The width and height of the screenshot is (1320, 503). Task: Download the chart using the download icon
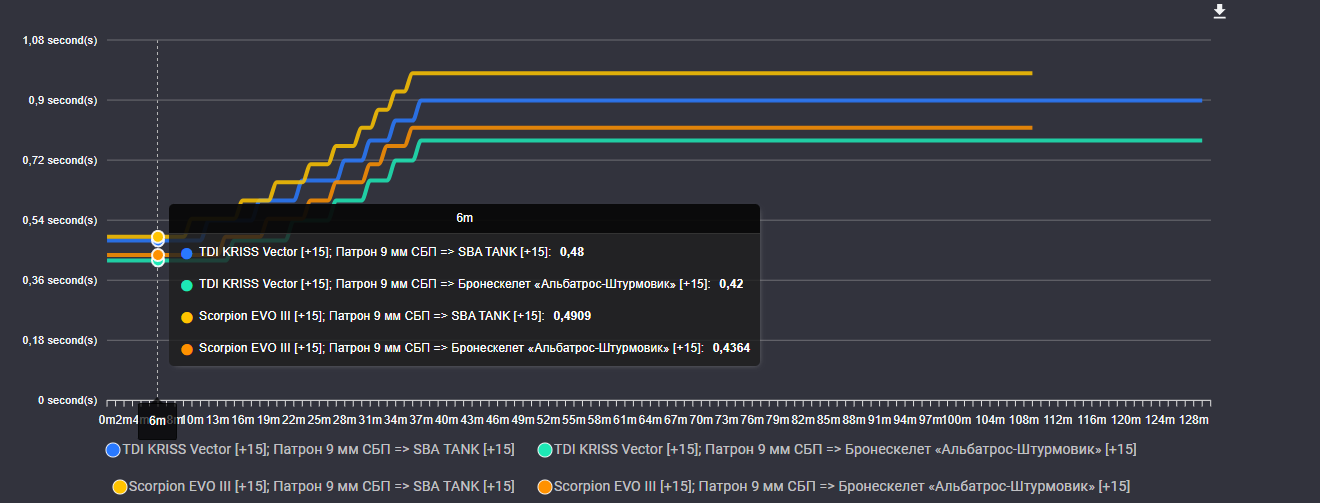click(x=1219, y=11)
